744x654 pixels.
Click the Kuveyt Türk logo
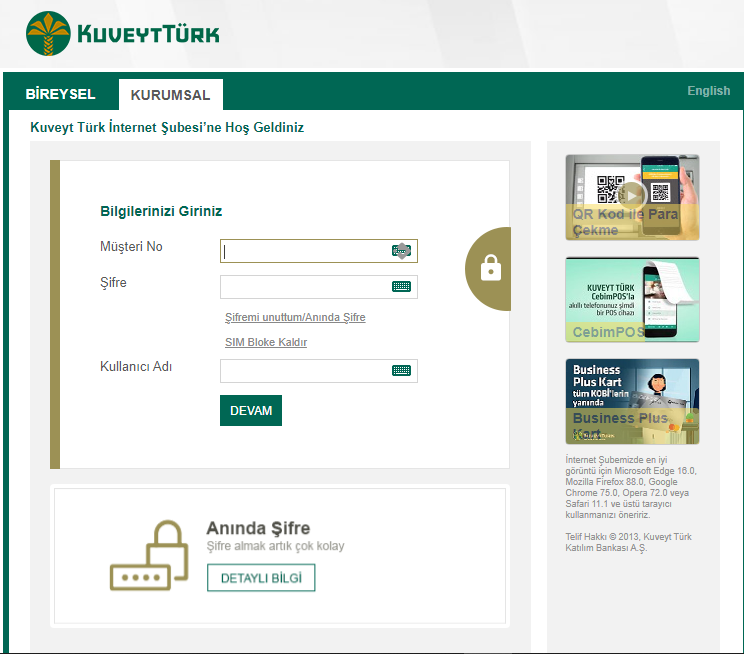122,35
